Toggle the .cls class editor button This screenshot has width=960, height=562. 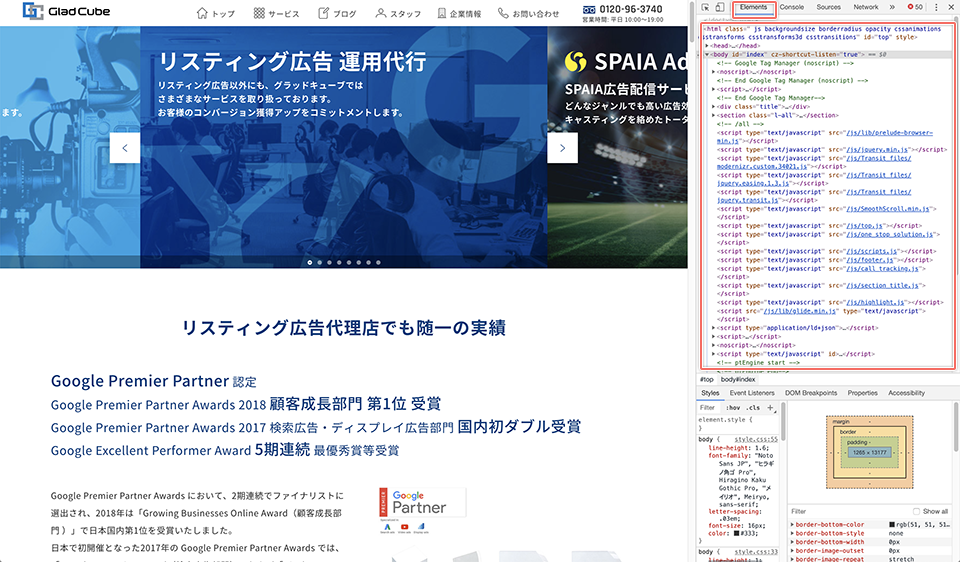[x=753, y=408]
